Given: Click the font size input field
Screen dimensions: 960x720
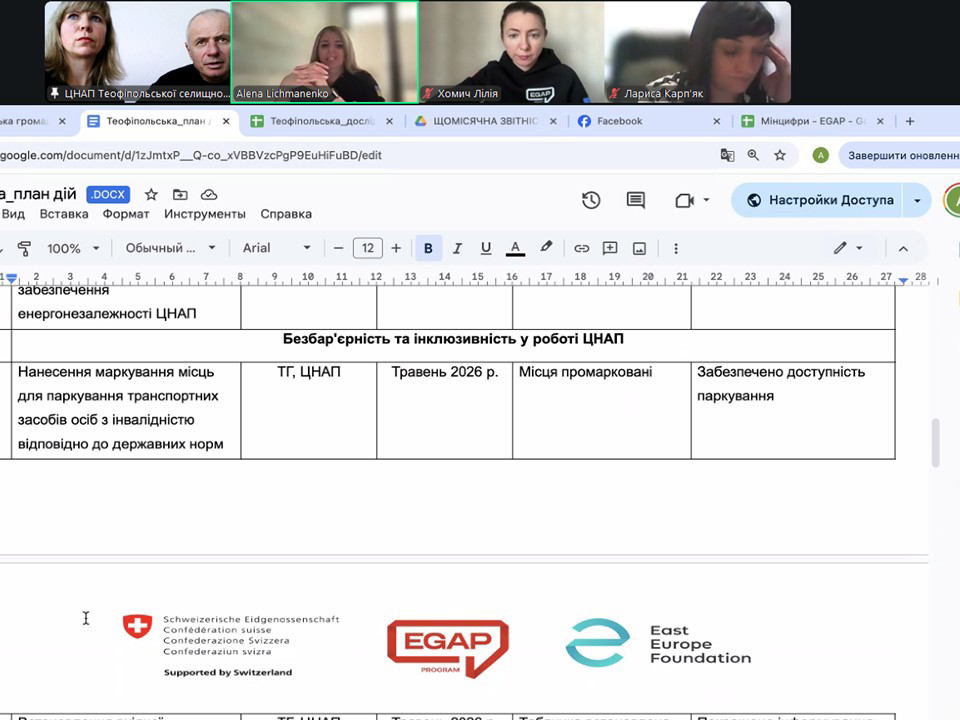Looking at the screenshot, I should (368, 248).
